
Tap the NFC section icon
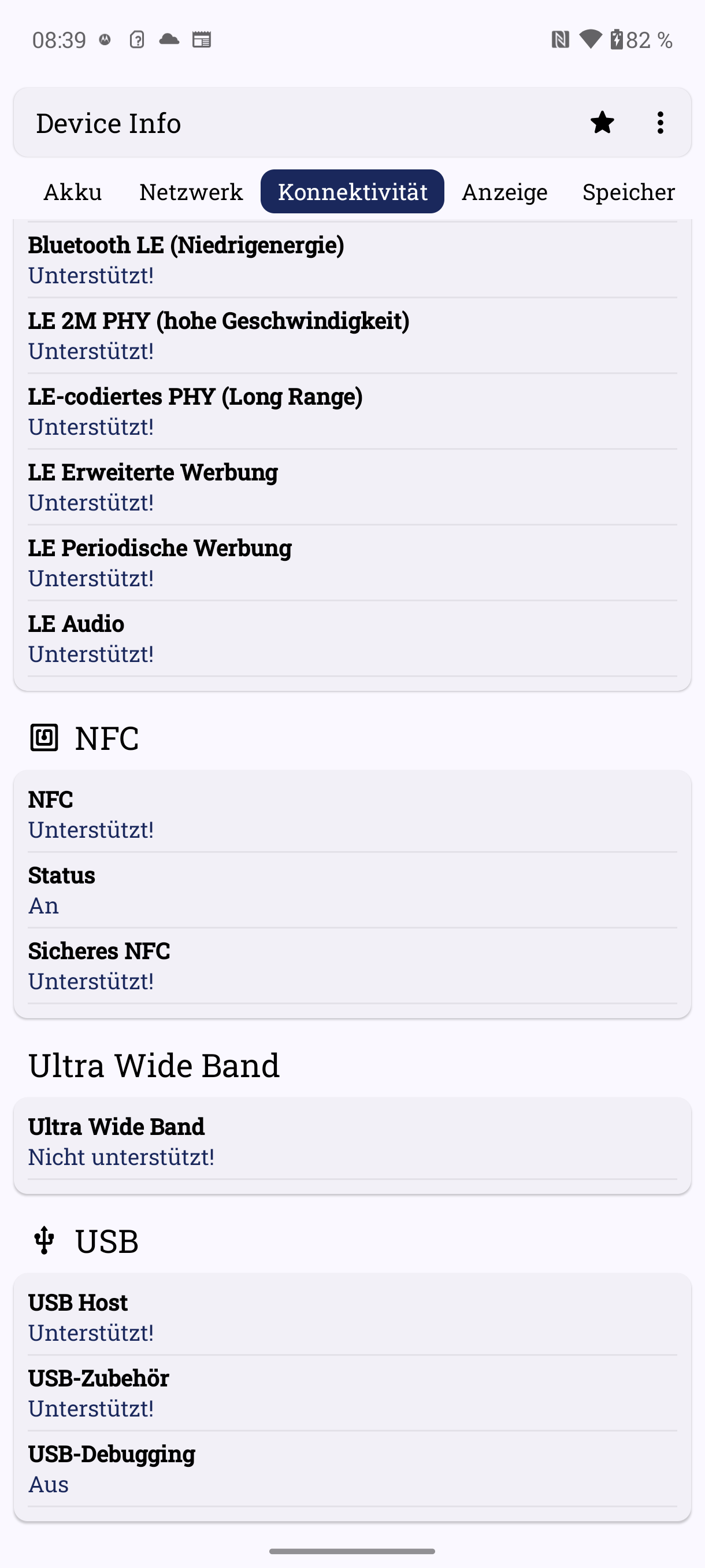(44, 738)
